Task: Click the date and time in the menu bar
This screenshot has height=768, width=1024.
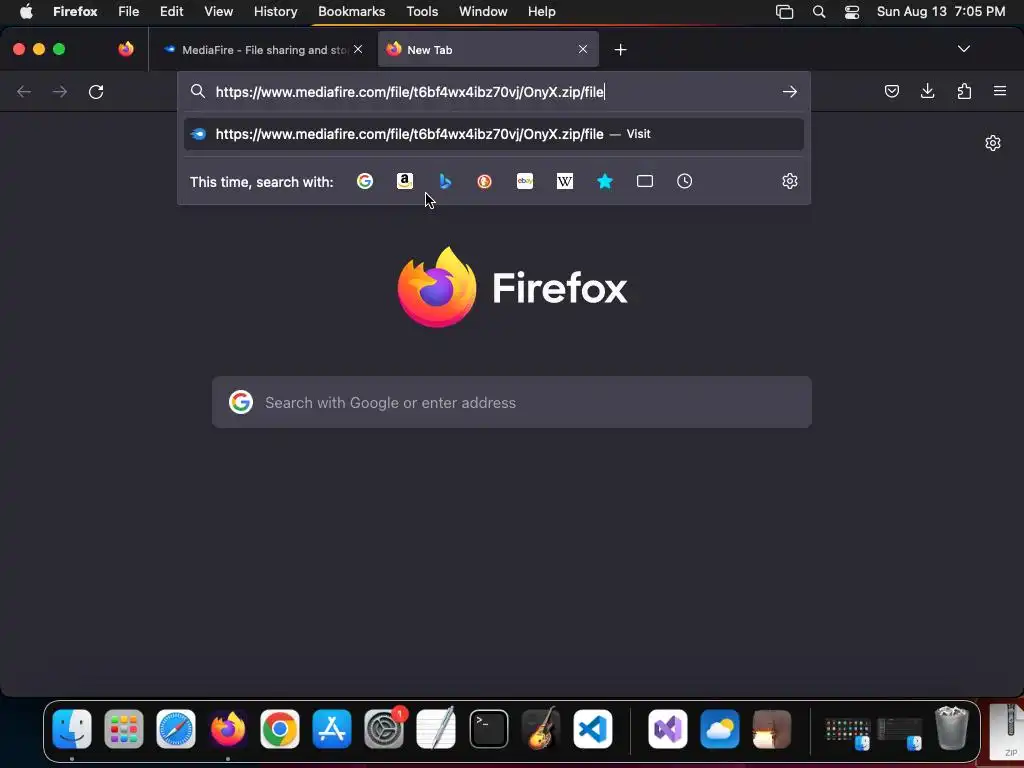Action: tap(941, 12)
